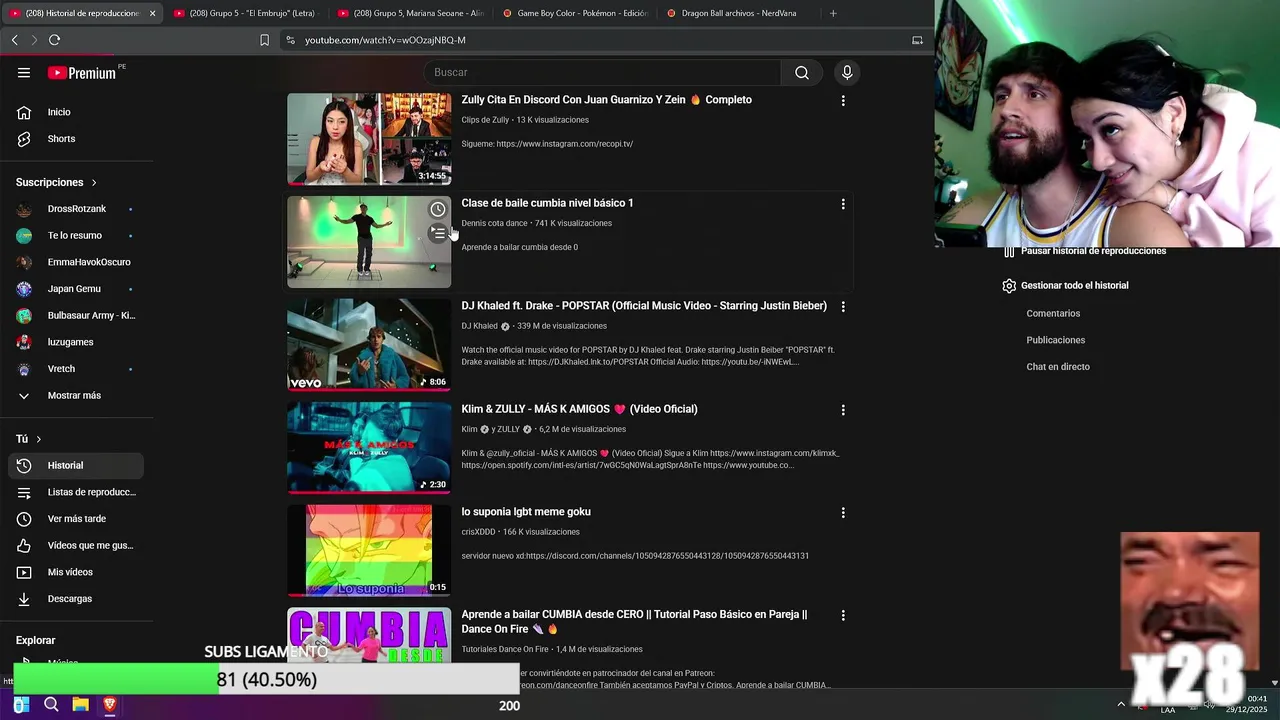Go back in browser
The width and height of the screenshot is (1280, 720).
coord(14,40)
